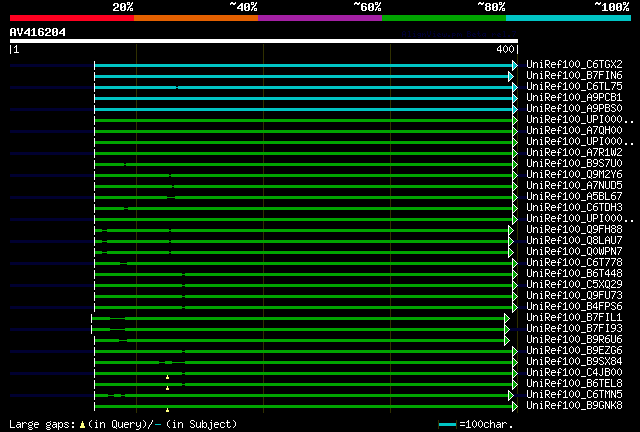Select the UniRef100_Q8LAU7 label
The image size is (640, 432).
[x=574, y=241]
